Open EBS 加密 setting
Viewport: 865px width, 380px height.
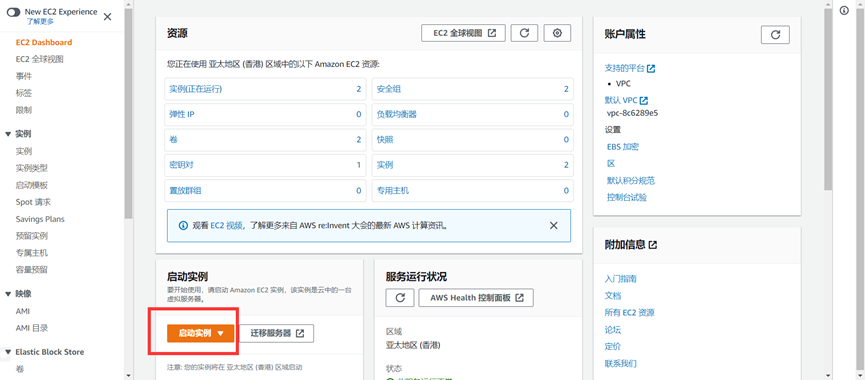point(623,147)
